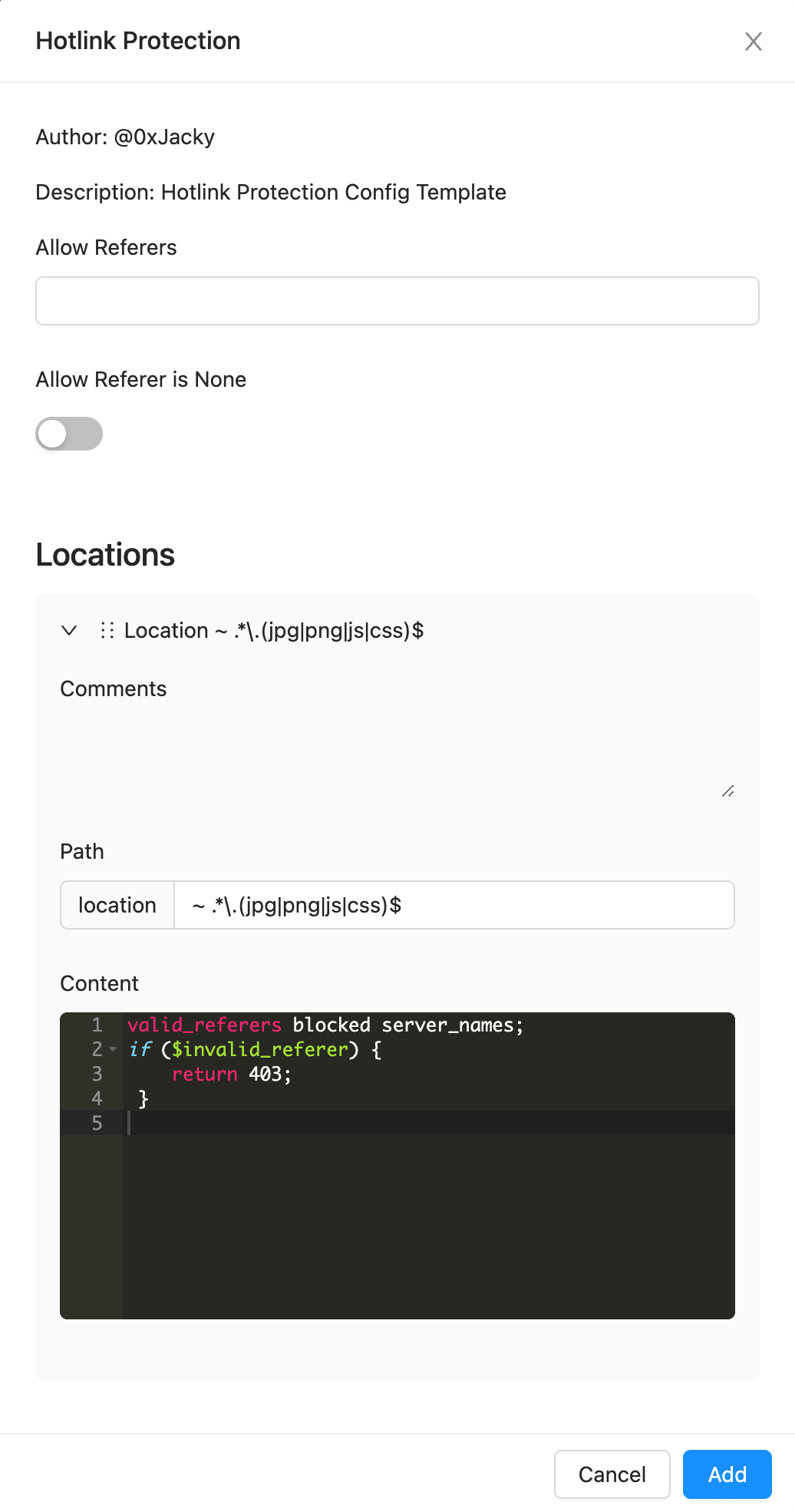Place cursor at closing brace on line 4
Viewport: 795px width, 1512px height.
point(143,1099)
